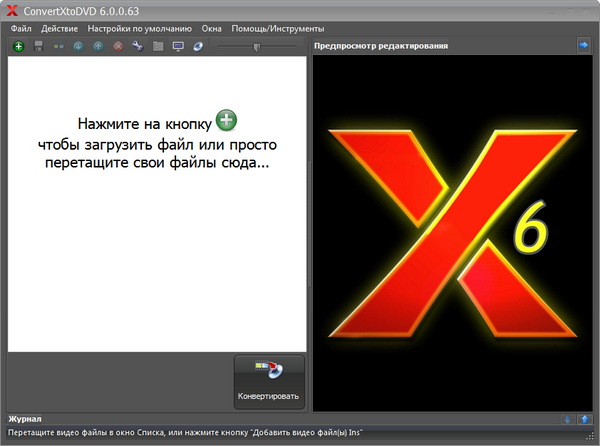Collapse the log with the down arrow
600x446 pixels.
click(567, 419)
